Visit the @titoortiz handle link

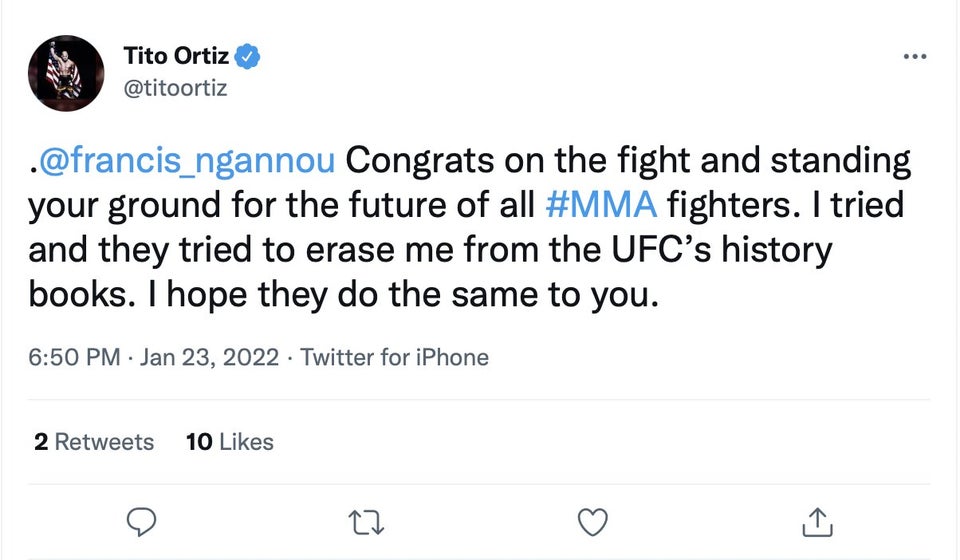coord(174,88)
